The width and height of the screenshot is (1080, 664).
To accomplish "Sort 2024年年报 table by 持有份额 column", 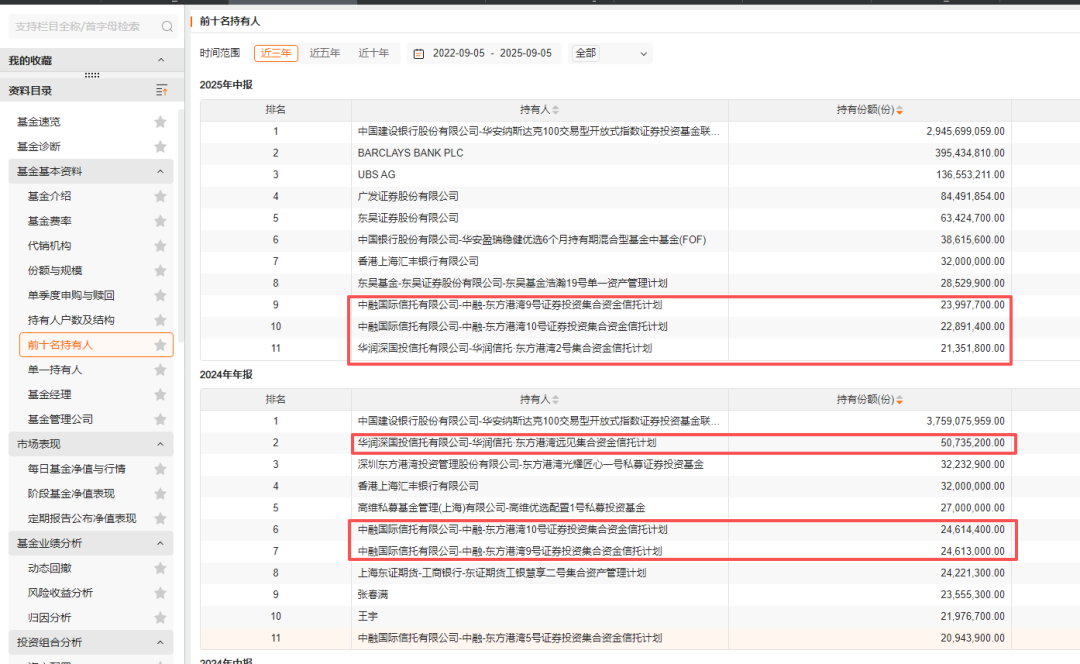I will (x=899, y=399).
